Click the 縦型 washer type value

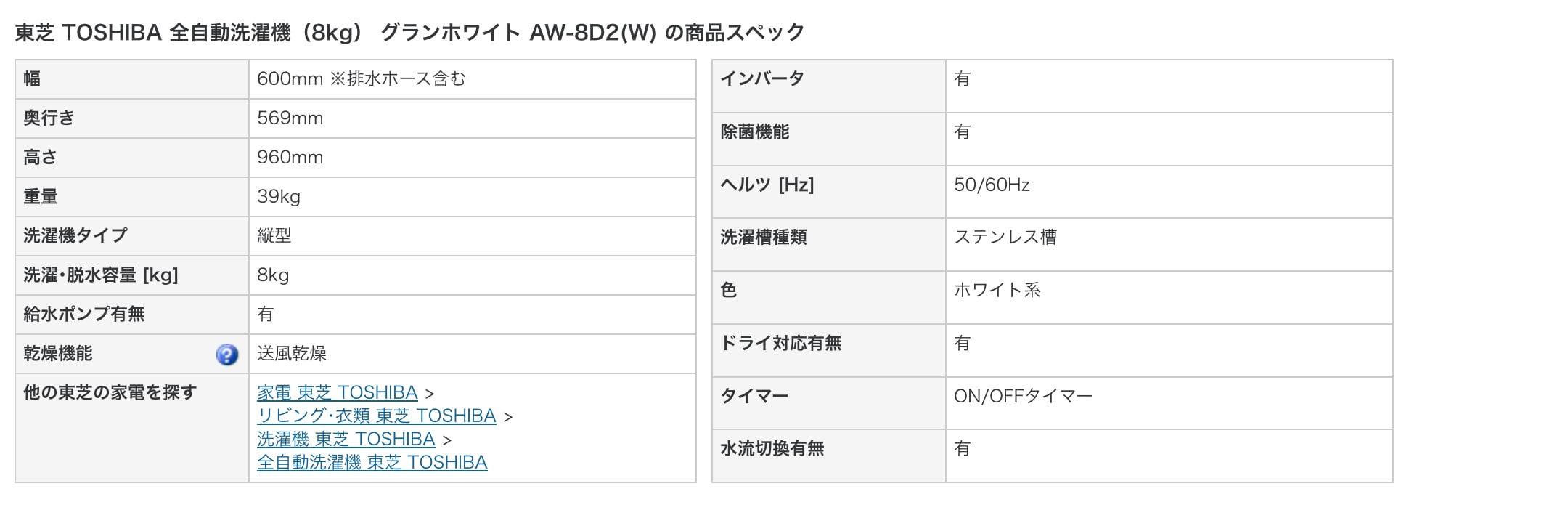(274, 236)
